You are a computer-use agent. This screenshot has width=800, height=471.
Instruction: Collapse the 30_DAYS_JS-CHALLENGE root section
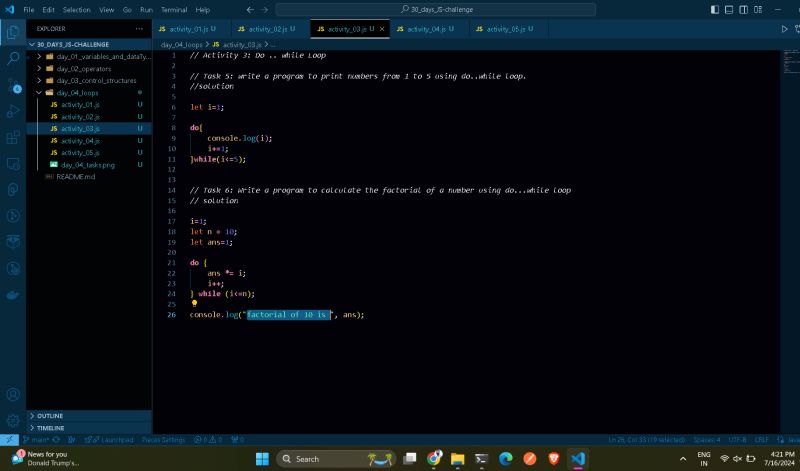tap(89, 44)
